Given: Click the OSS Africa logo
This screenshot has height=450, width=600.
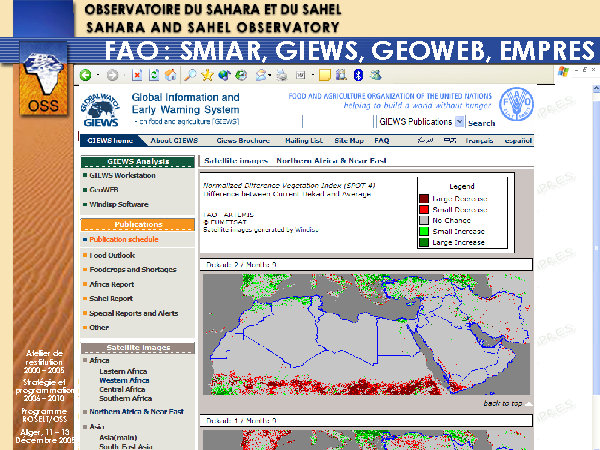Looking at the screenshot, I should coord(43,78).
